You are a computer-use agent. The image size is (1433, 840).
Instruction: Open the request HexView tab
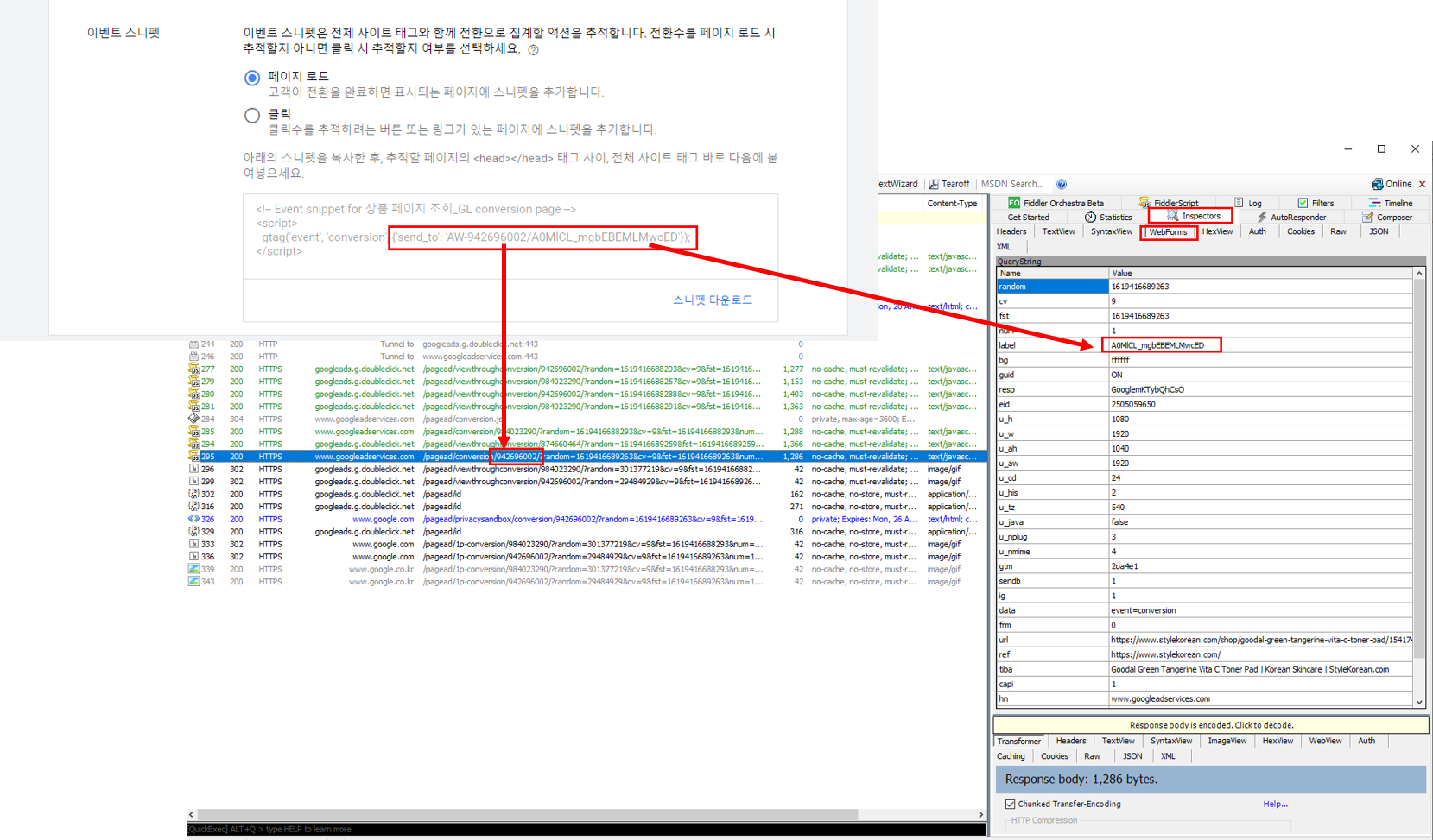[x=1217, y=231]
